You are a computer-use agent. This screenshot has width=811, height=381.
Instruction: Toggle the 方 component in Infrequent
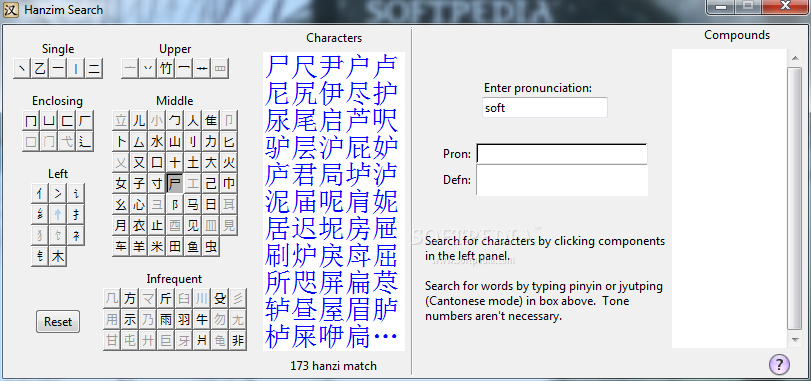(130, 299)
